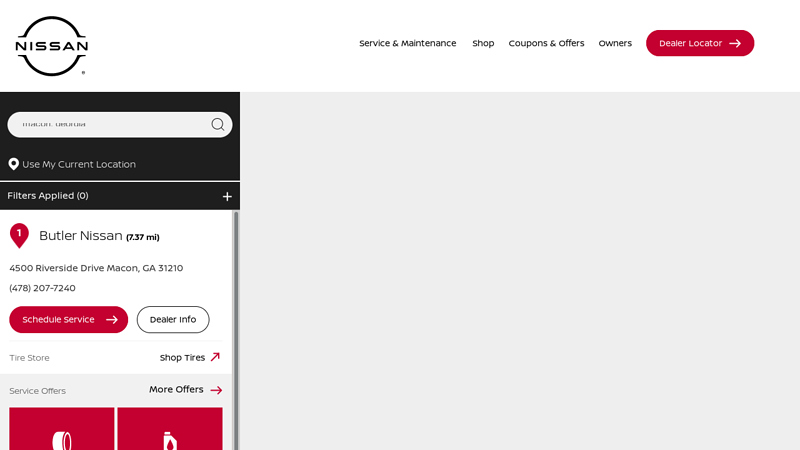800x450 pixels.
Task: Expand the Filters Applied plus icon
Action: point(227,196)
